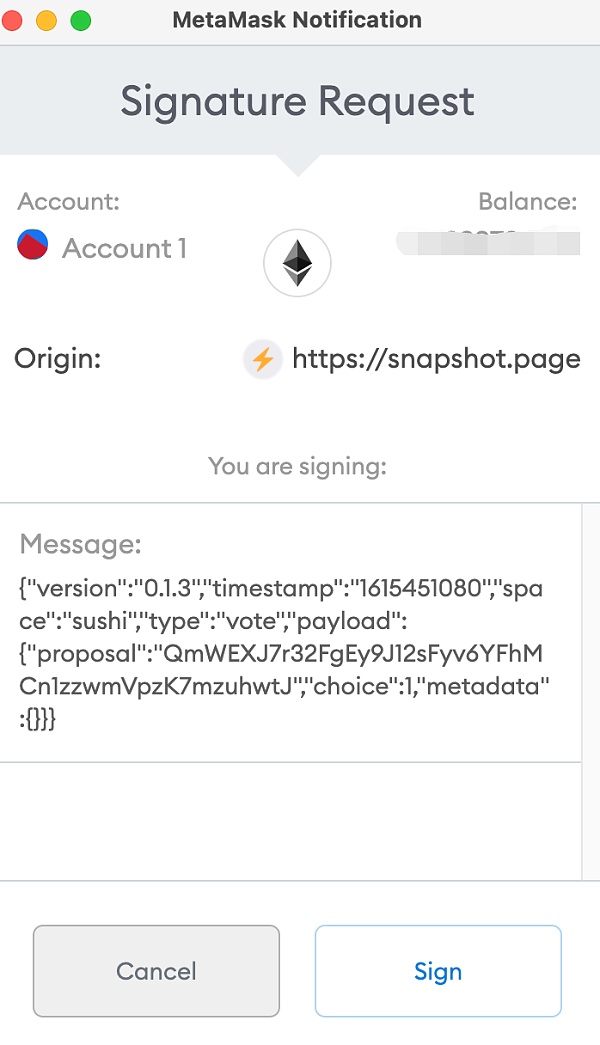
Task: Click the "Balance:" label
Action: [x=527, y=202]
